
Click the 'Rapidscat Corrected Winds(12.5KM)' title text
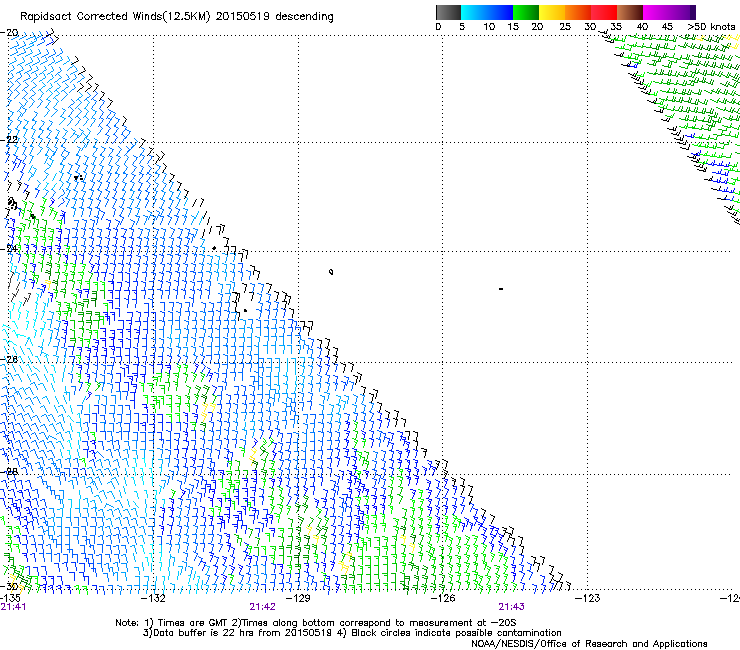(115, 17)
